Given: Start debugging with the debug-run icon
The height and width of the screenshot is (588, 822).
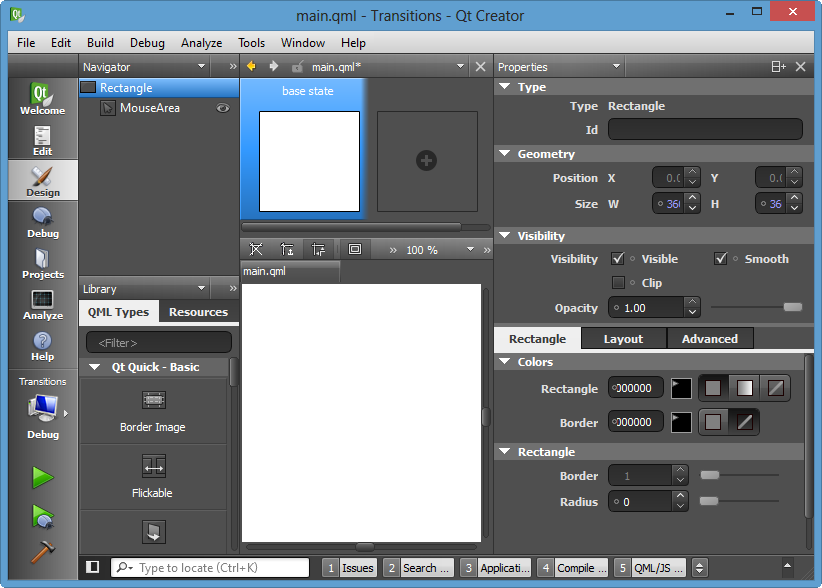Looking at the screenshot, I should click(42, 516).
